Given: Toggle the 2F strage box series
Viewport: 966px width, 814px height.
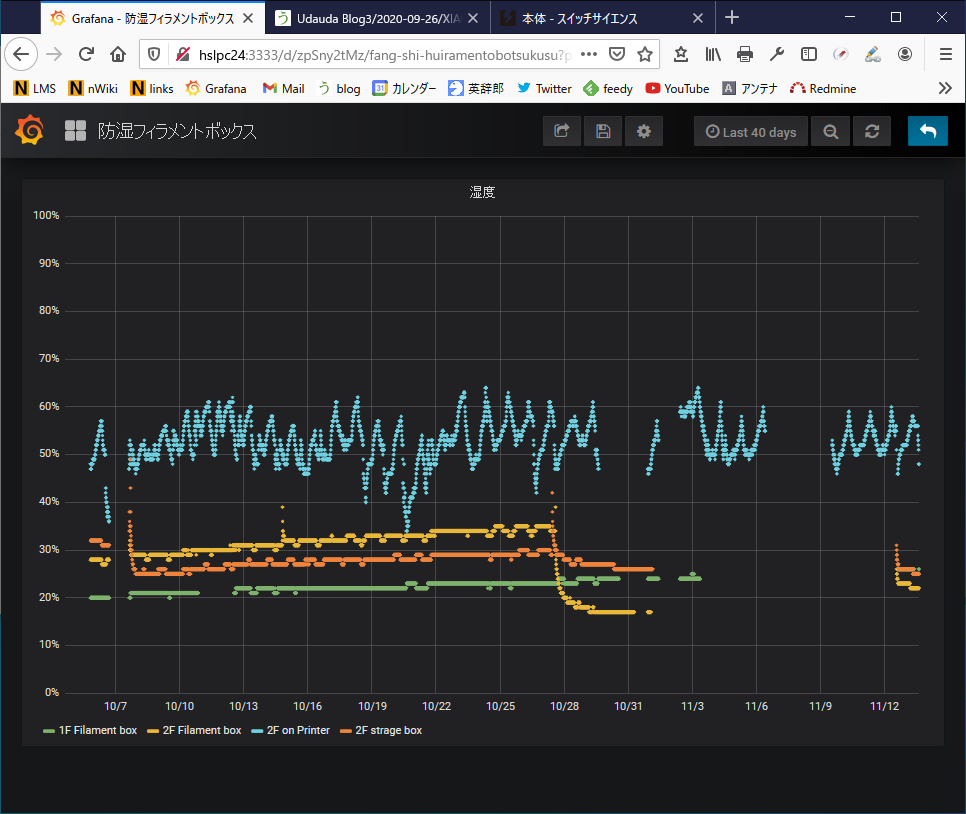Looking at the screenshot, I should pos(388,730).
